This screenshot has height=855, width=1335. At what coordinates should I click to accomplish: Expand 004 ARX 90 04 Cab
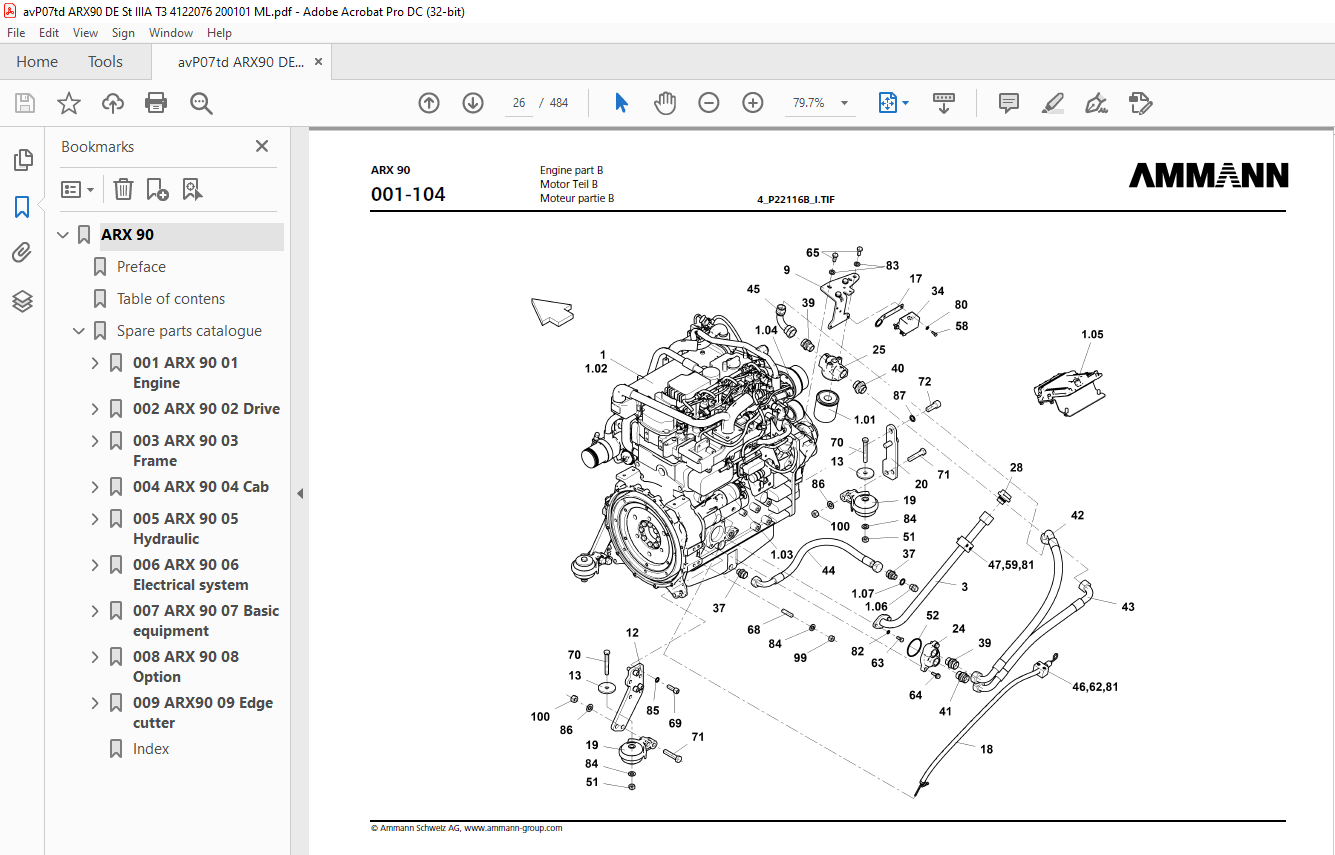click(x=96, y=487)
